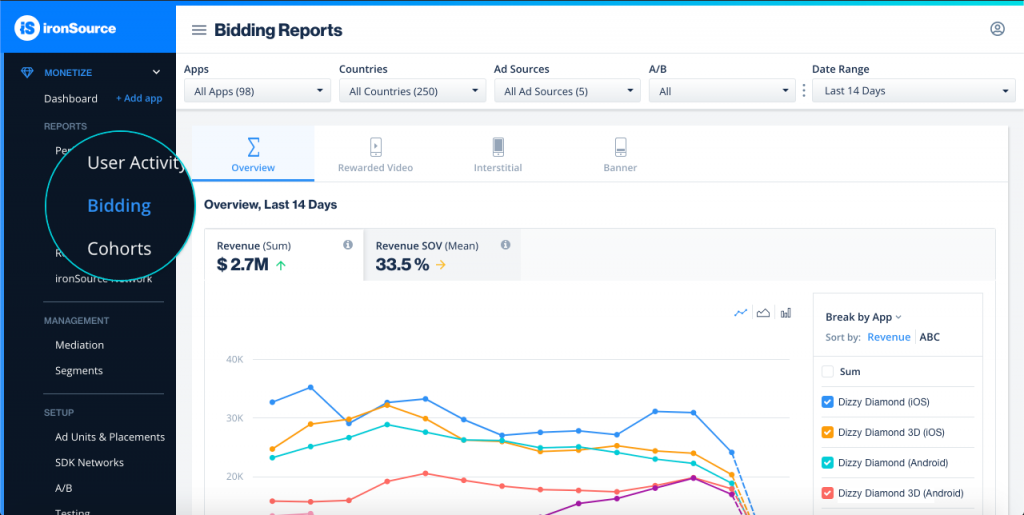1024x515 pixels.
Task: Click the 'Overview, Last 14 Days' heading
Action: [270, 205]
